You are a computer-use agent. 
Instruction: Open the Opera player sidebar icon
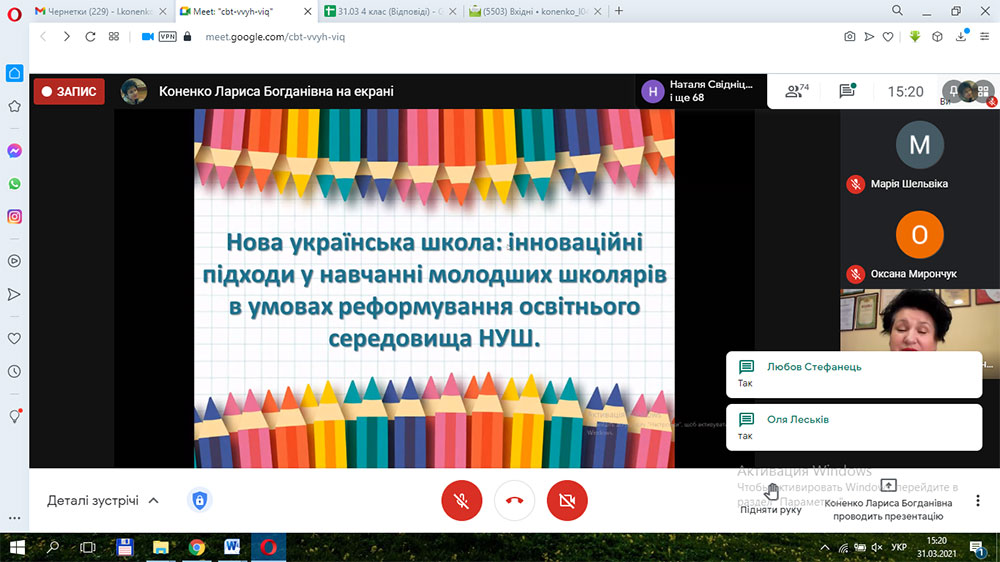(14, 261)
